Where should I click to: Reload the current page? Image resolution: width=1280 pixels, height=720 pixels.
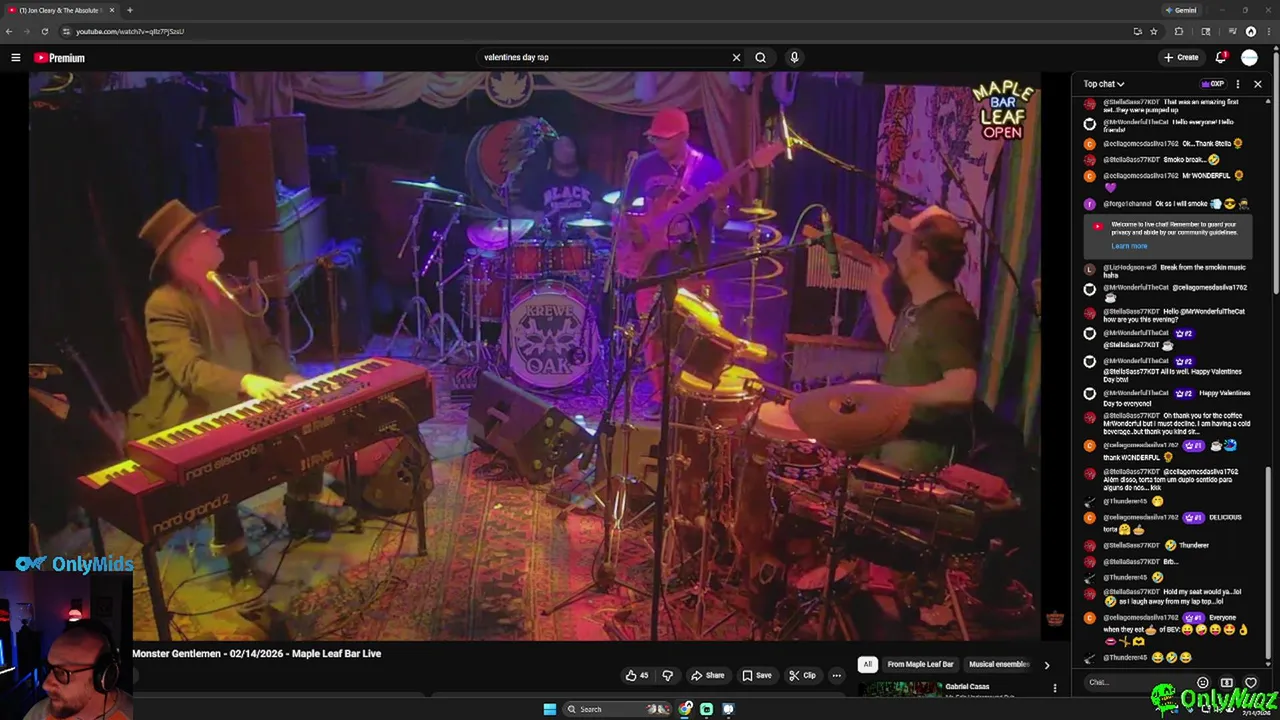[x=45, y=31]
